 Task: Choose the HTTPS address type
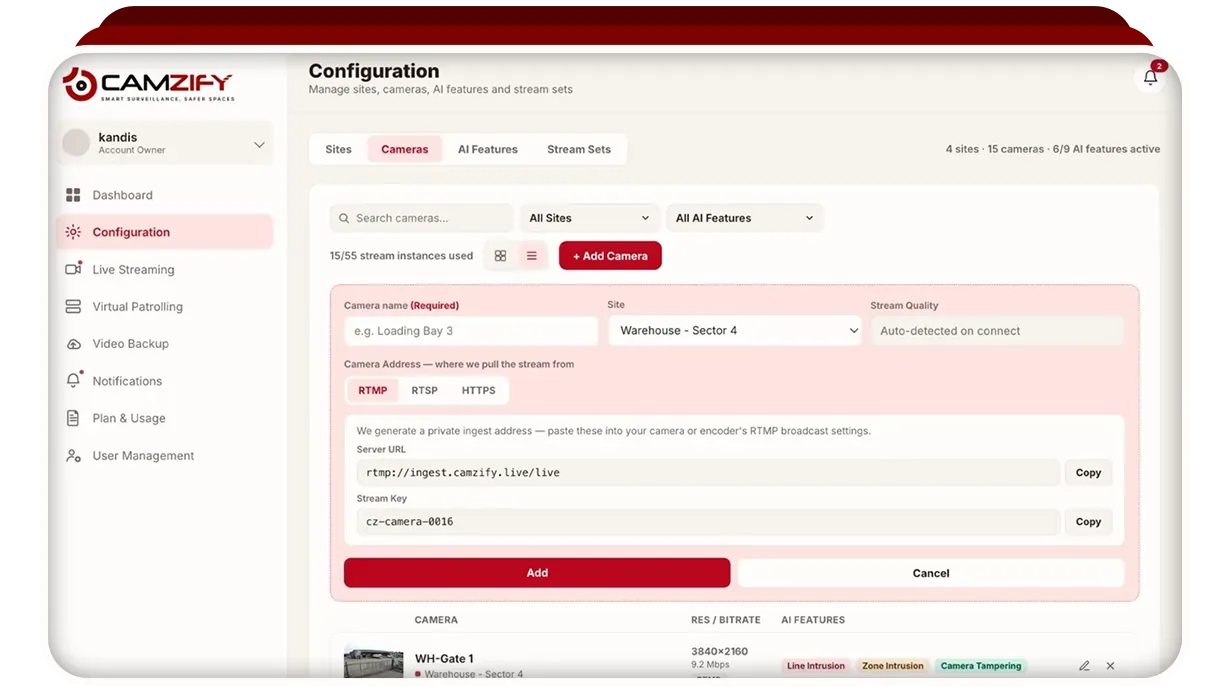tap(479, 390)
